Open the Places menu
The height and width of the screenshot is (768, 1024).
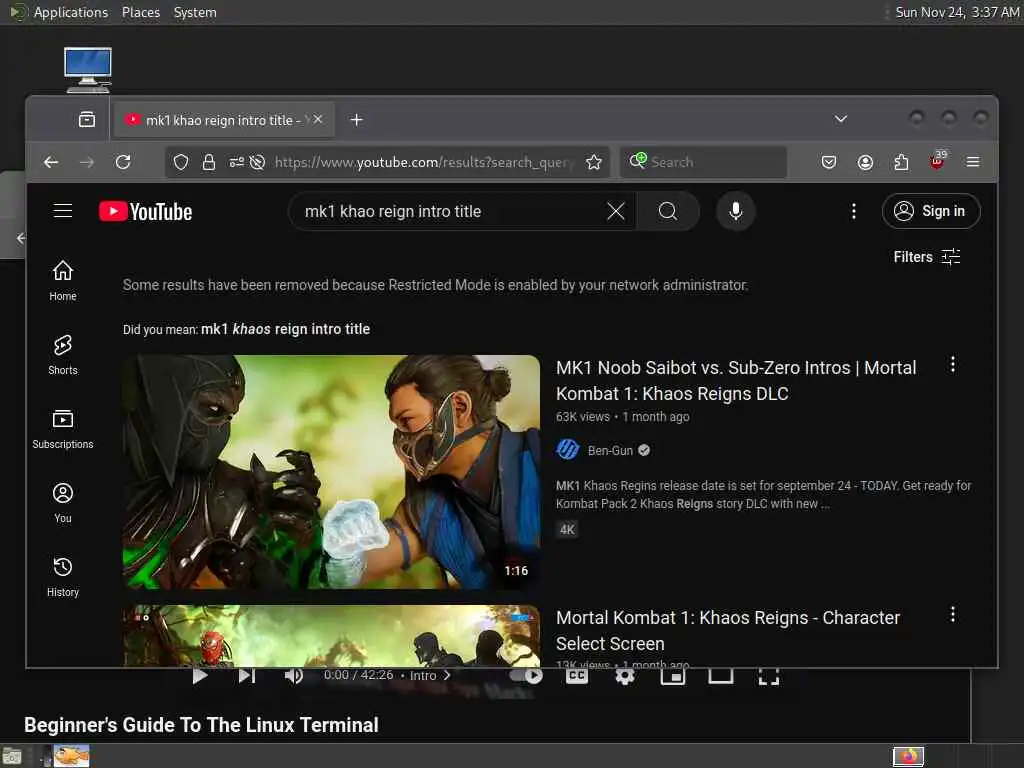140,12
